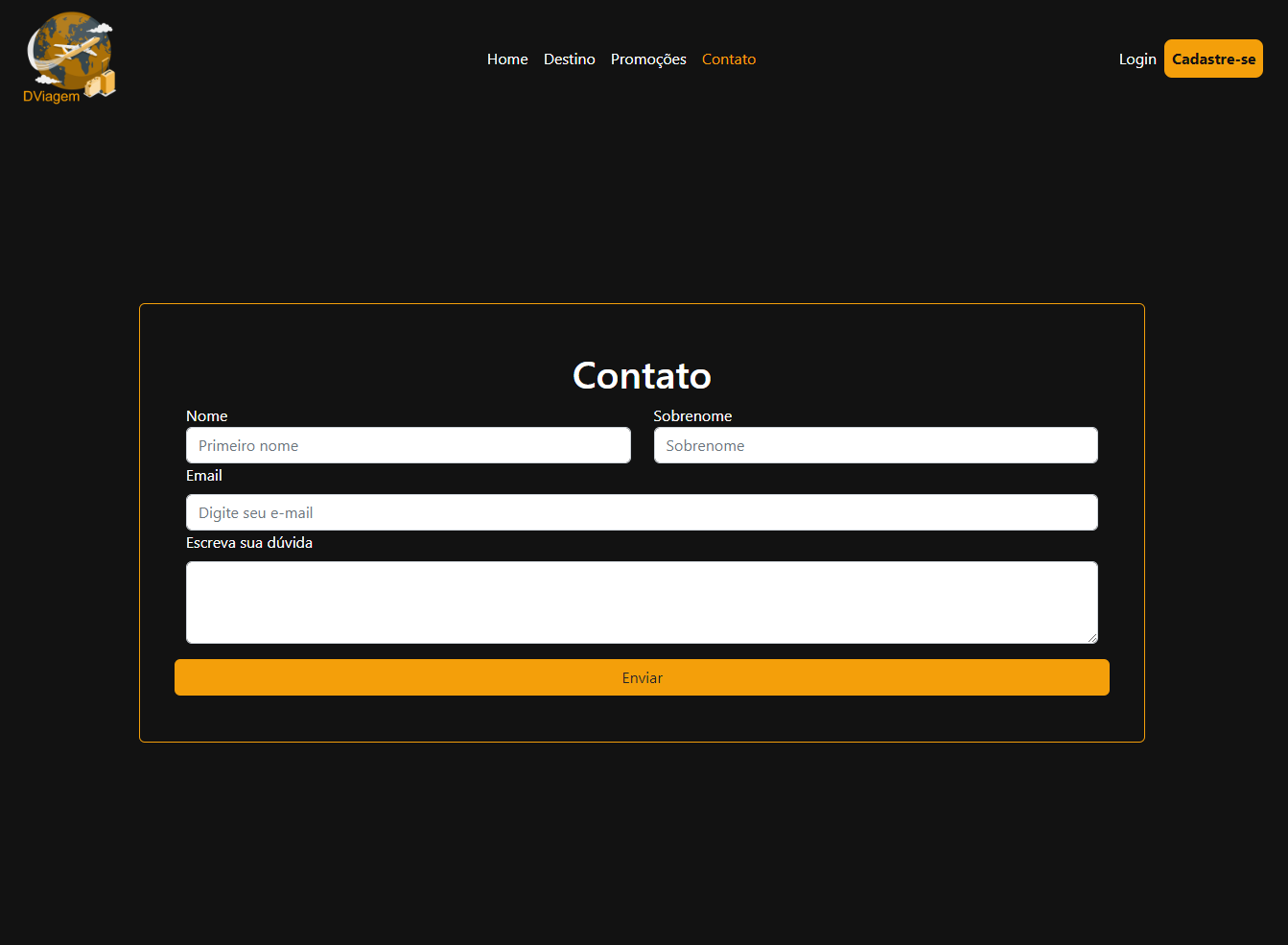Open the Login link

1137,59
